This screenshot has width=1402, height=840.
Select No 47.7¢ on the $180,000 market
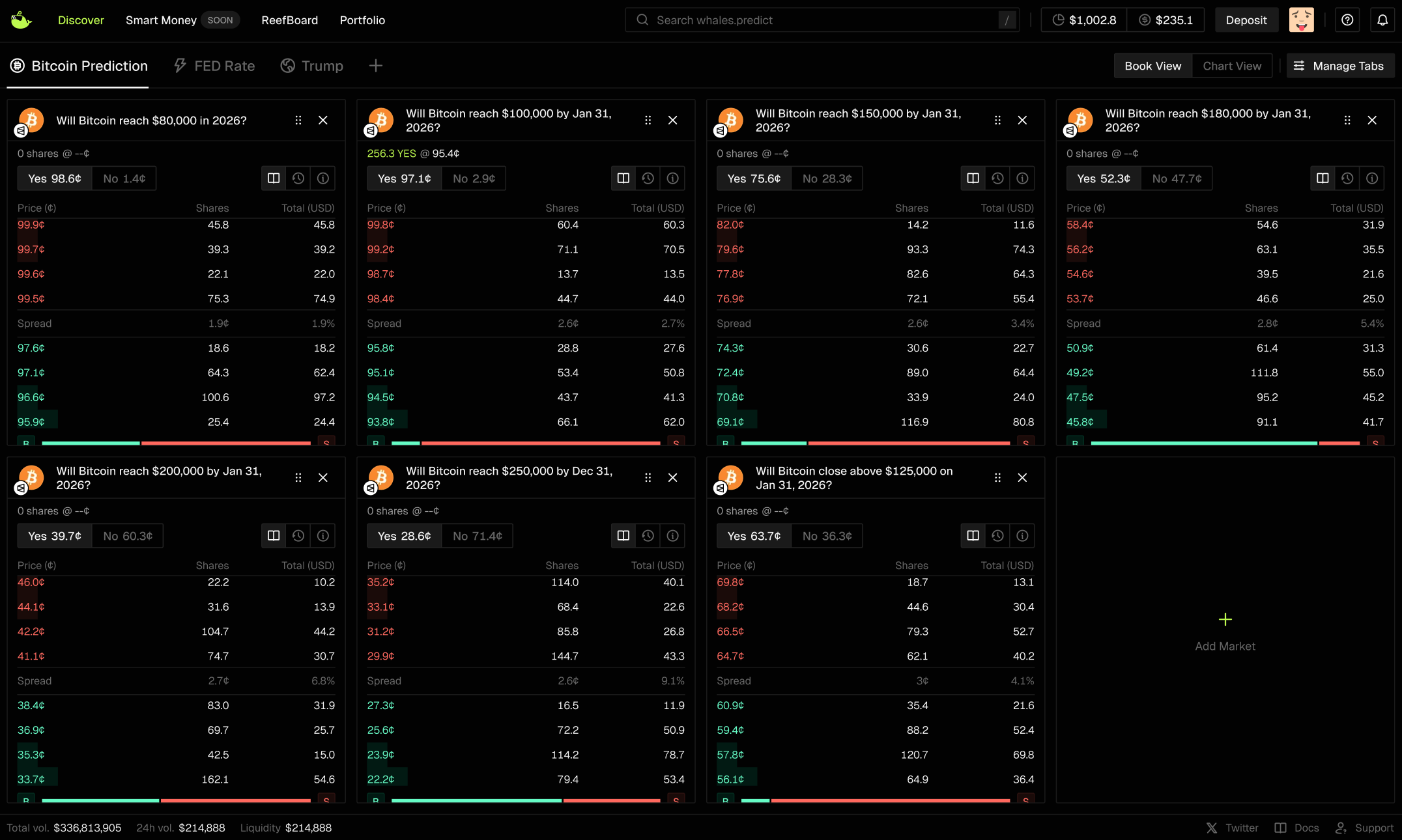point(1177,178)
